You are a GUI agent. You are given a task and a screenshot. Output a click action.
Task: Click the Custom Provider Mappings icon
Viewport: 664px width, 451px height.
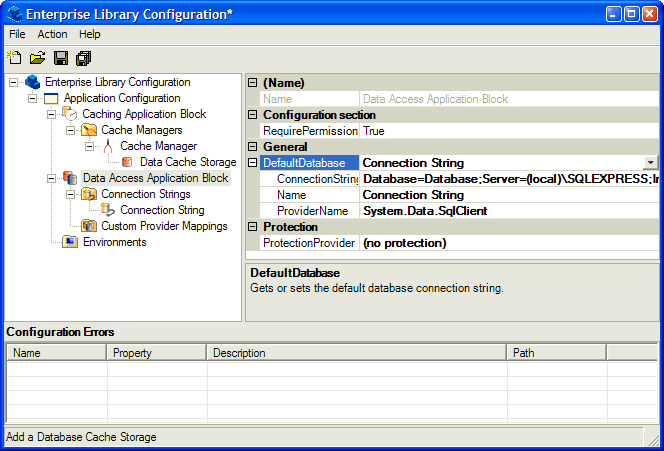(89, 226)
